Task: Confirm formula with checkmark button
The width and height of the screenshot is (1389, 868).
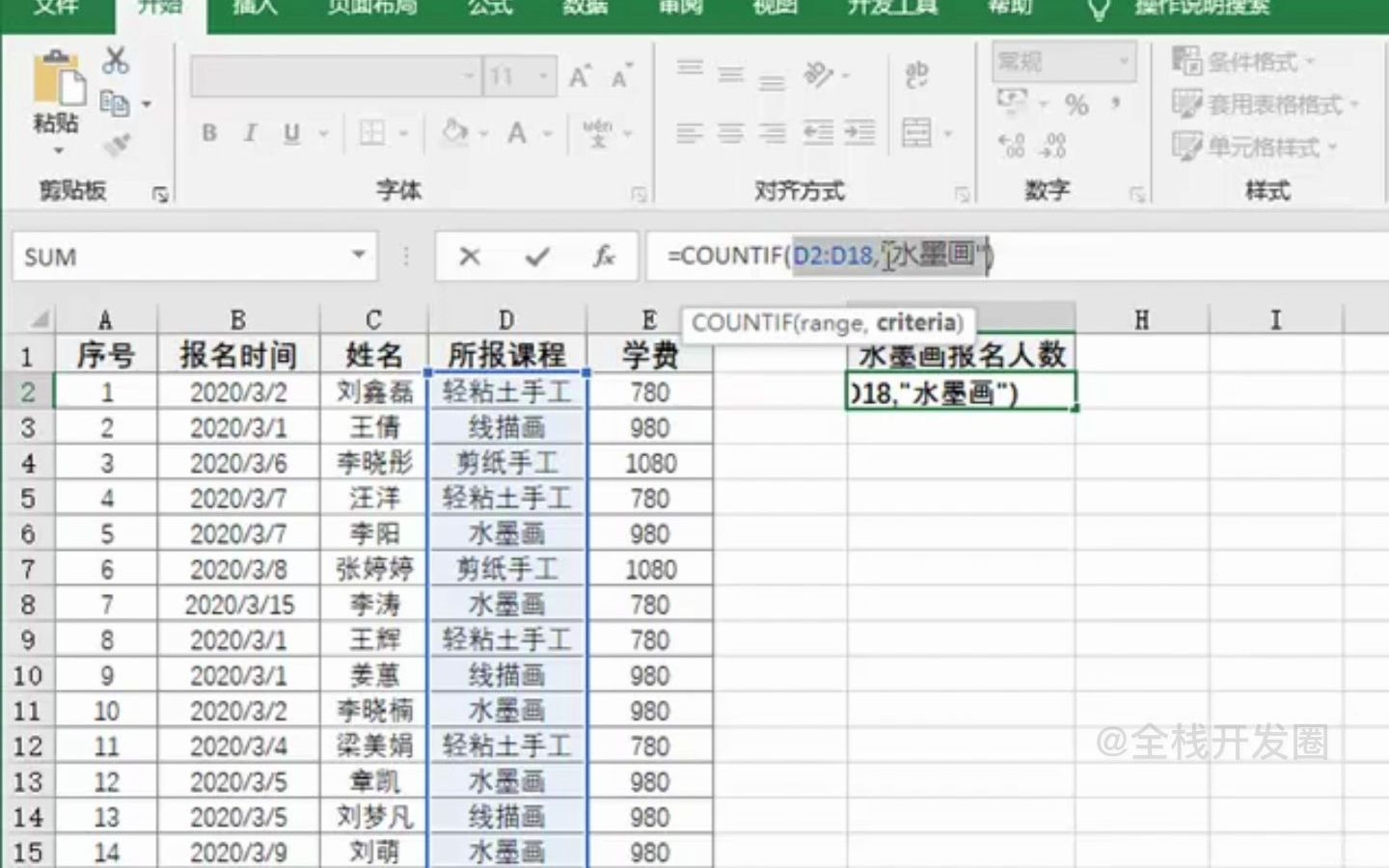Action: pyautogui.click(x=537, y=257)
